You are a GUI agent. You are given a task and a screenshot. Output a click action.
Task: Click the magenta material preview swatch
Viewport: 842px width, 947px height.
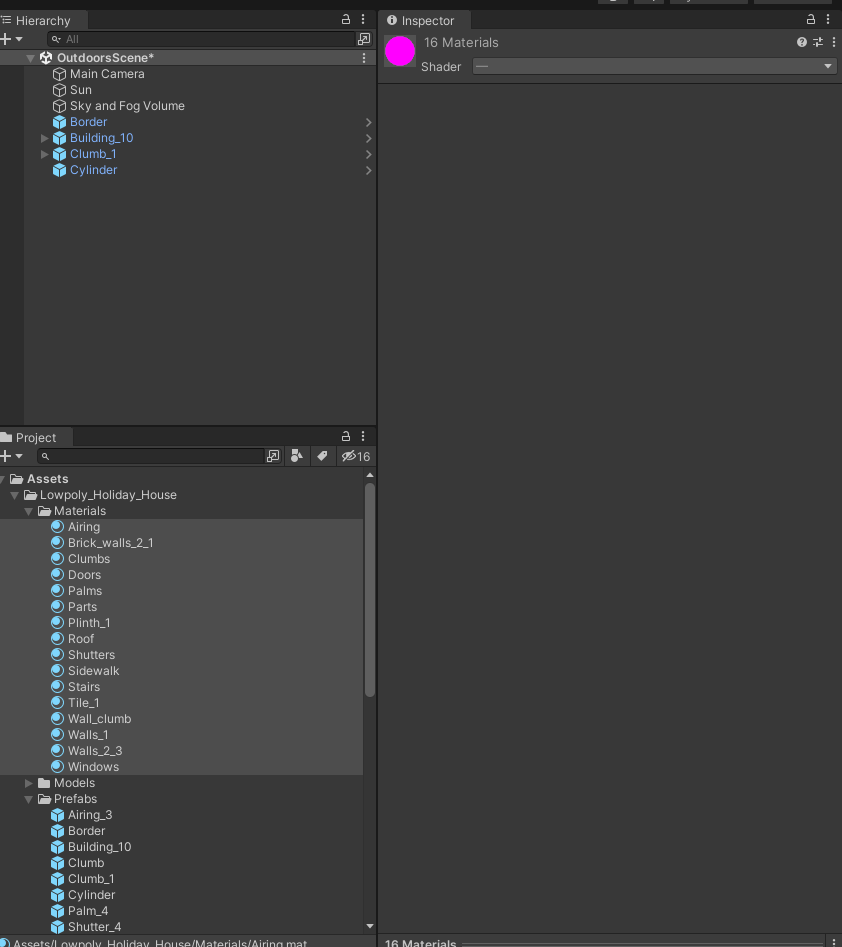click(400, 52)
